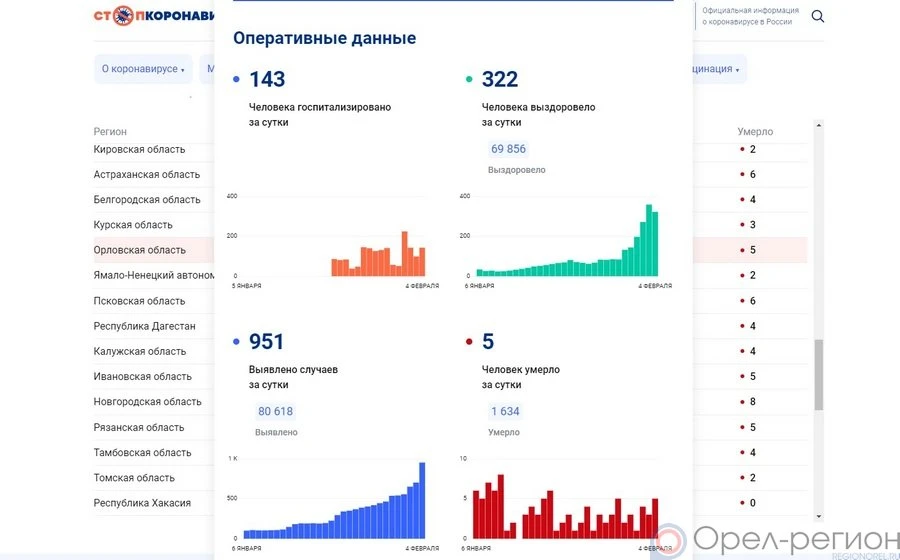Click the vertical scrollbar thumb of the table
The width and height of the screenshot is (900, 560).
click(x=819, y=375)
